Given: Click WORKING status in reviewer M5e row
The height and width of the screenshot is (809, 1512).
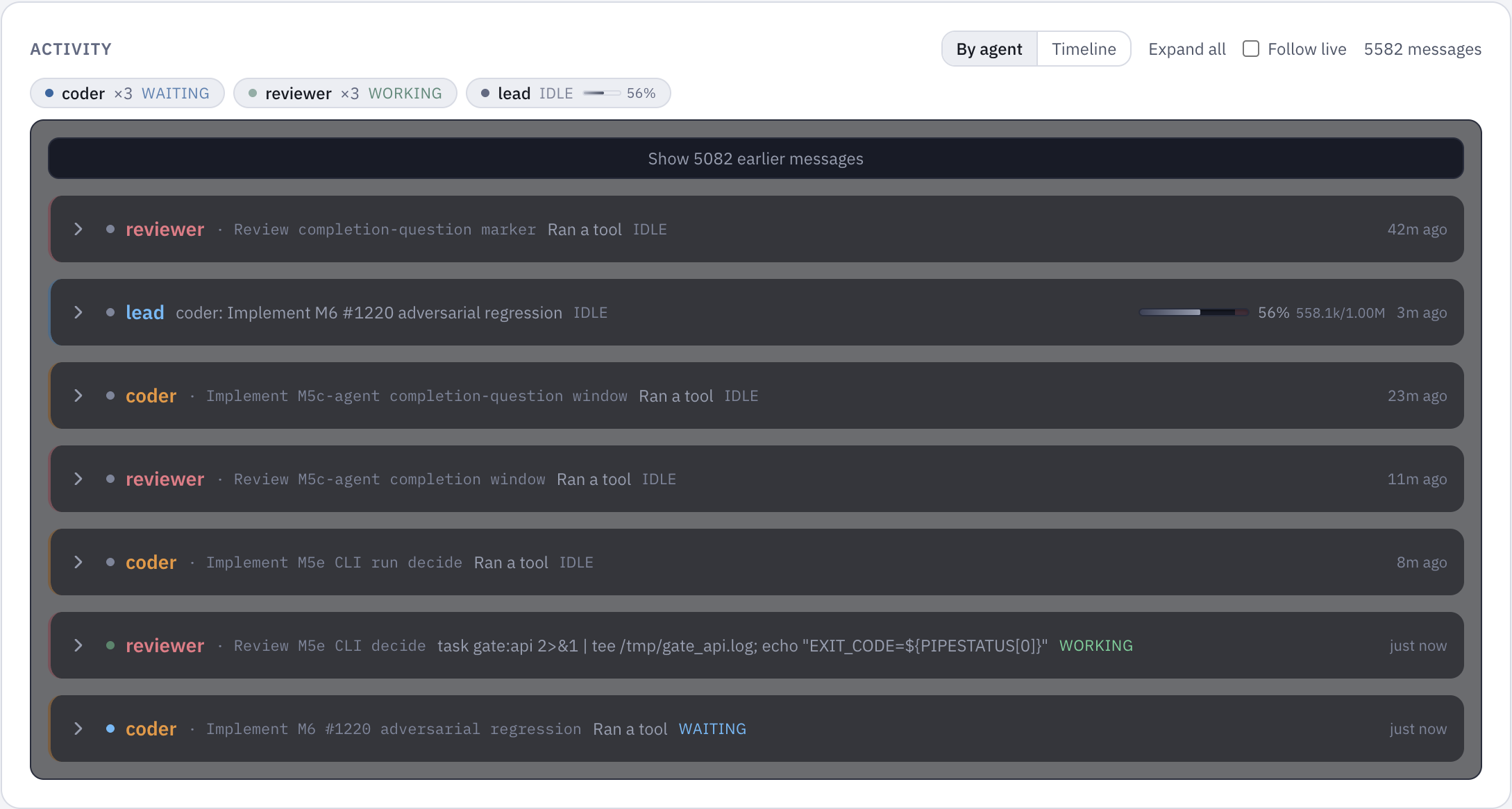Looking at the screenshot, I should pos(1096,646).
